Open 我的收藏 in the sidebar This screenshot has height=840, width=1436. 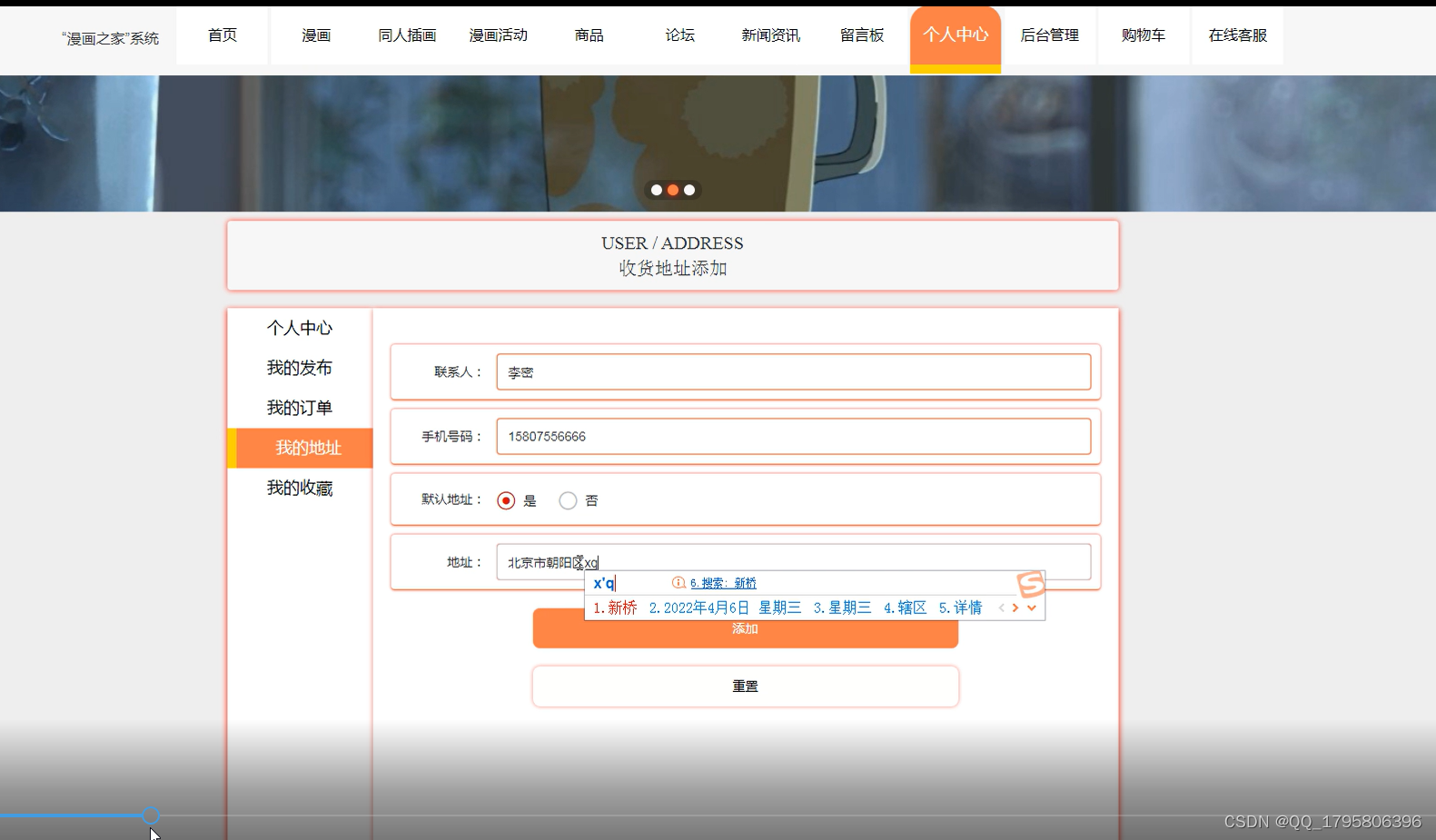click(300, 488)
